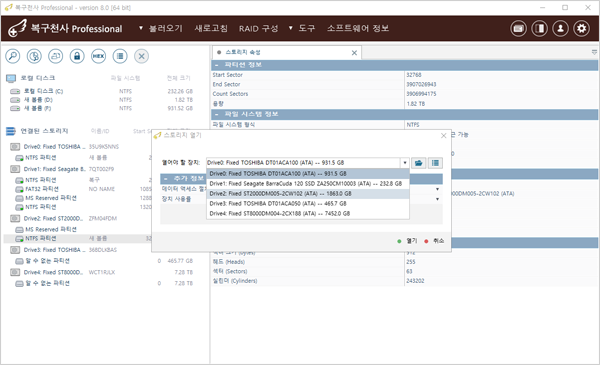Open the 장치 사용률 row dropdown arrow
600x365 pixels.
(437, 199)
